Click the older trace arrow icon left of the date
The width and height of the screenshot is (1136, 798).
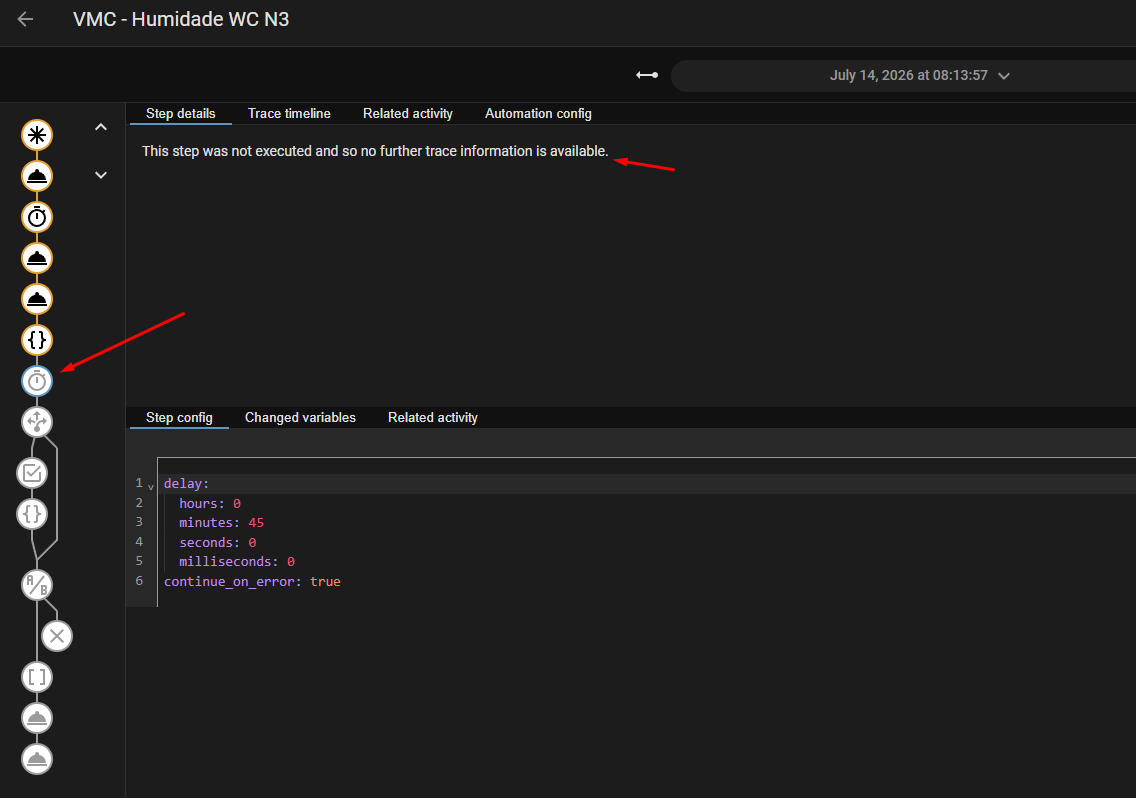click(647, 75)
